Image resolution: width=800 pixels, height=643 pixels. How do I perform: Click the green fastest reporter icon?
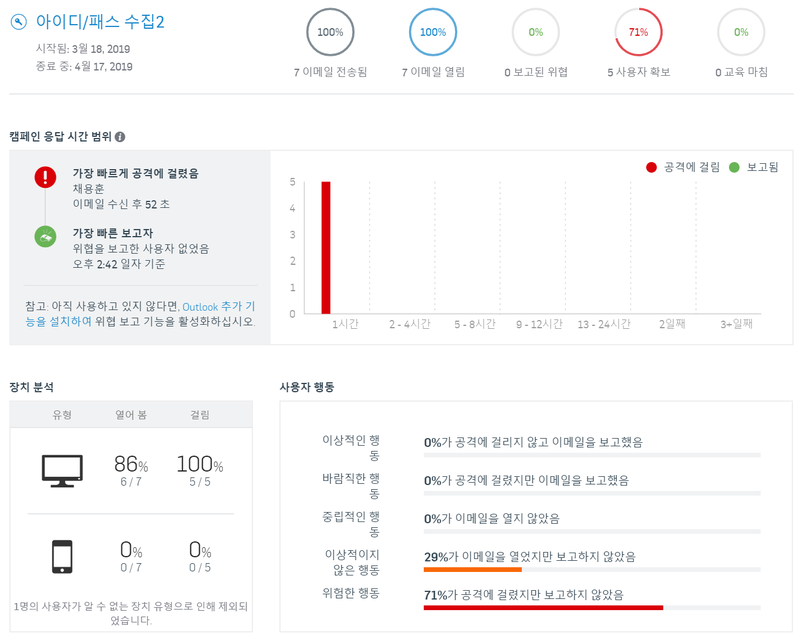click(x=45, y=237)
